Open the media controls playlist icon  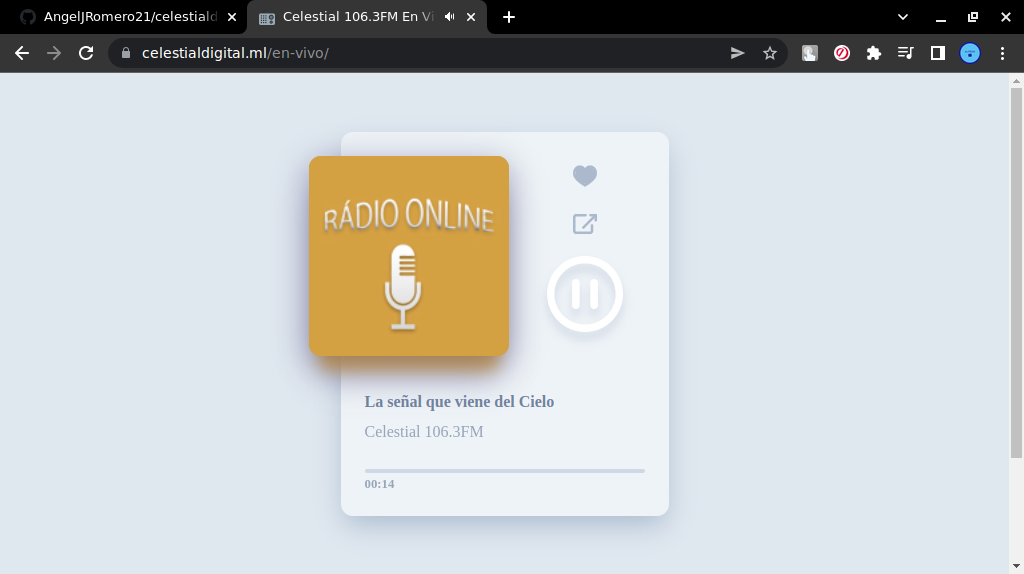click(x=906, y=53)
